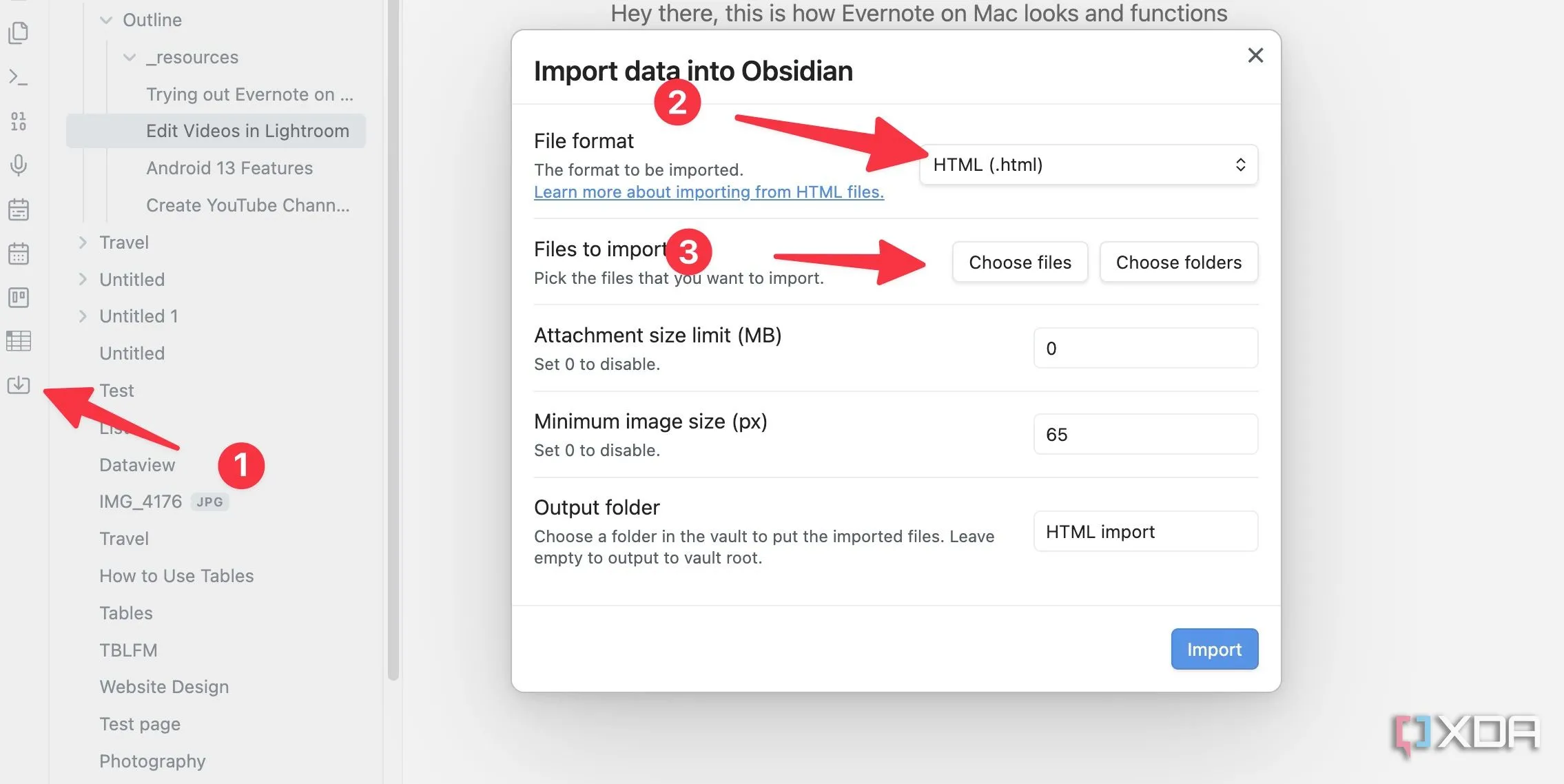
Task: Open the terminal prompt icon in the ribbon
Action: [x=19, y=77]
